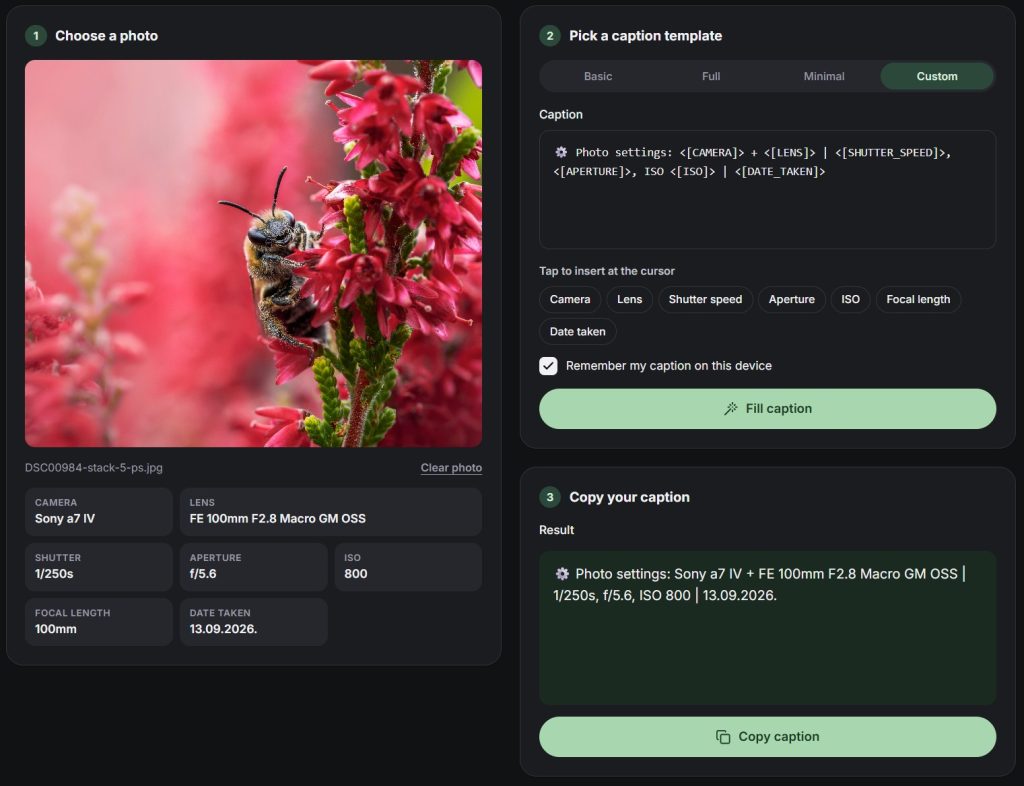Insert the Lens tag chip
1024x786 pixels.
(x=630, y=300)
